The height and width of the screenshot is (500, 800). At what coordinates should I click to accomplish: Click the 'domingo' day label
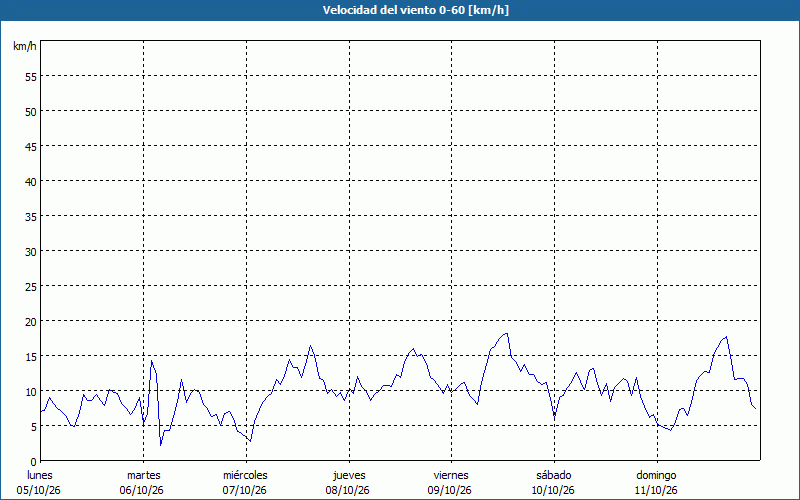(656, 475)
